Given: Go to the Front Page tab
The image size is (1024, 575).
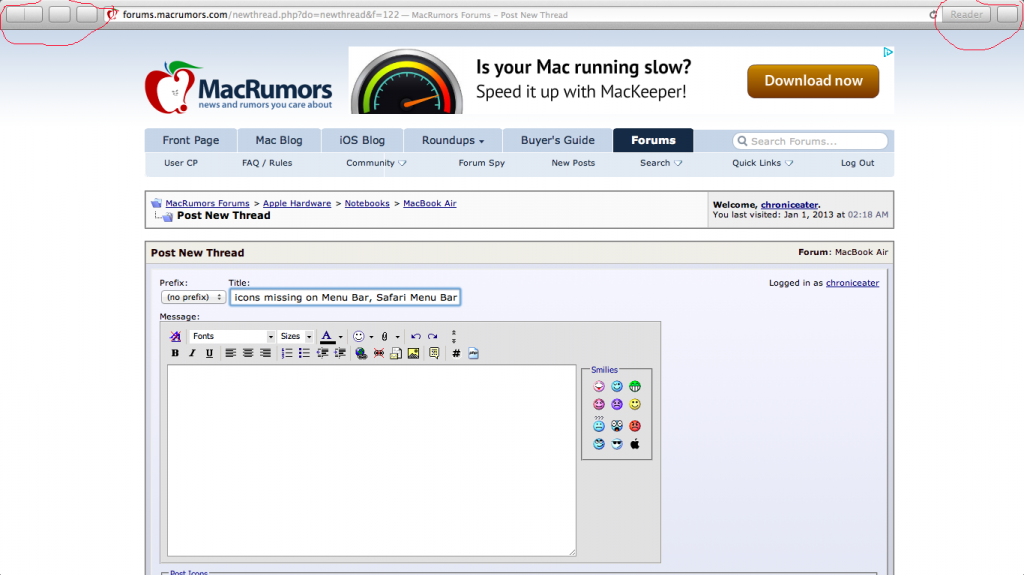Looking at the screenshot, I should 191,140.
